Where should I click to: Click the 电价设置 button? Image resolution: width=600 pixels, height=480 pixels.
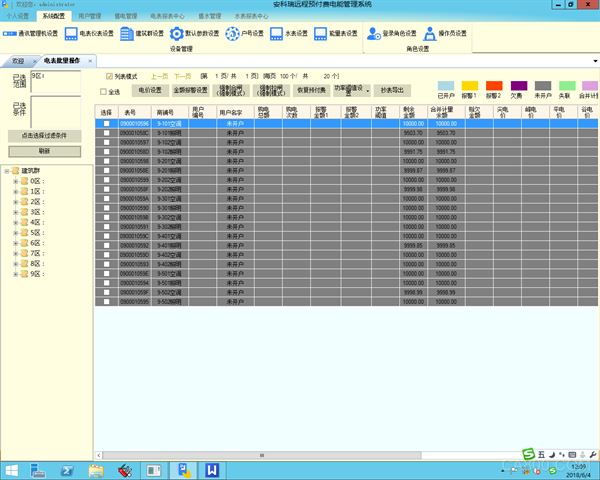pos(150,90)
